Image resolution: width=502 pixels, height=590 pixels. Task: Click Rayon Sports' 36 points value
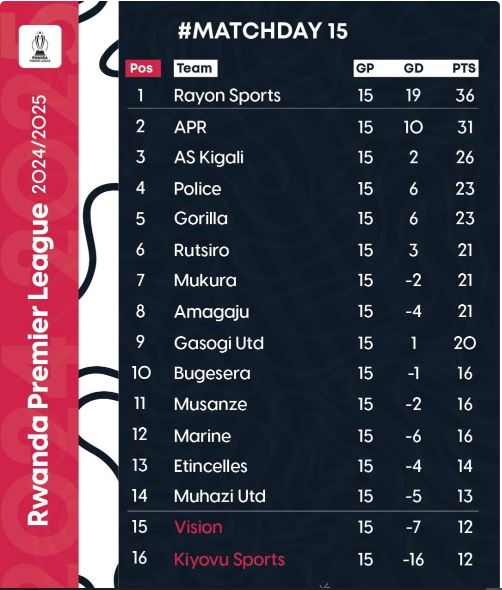pos(465,96)
